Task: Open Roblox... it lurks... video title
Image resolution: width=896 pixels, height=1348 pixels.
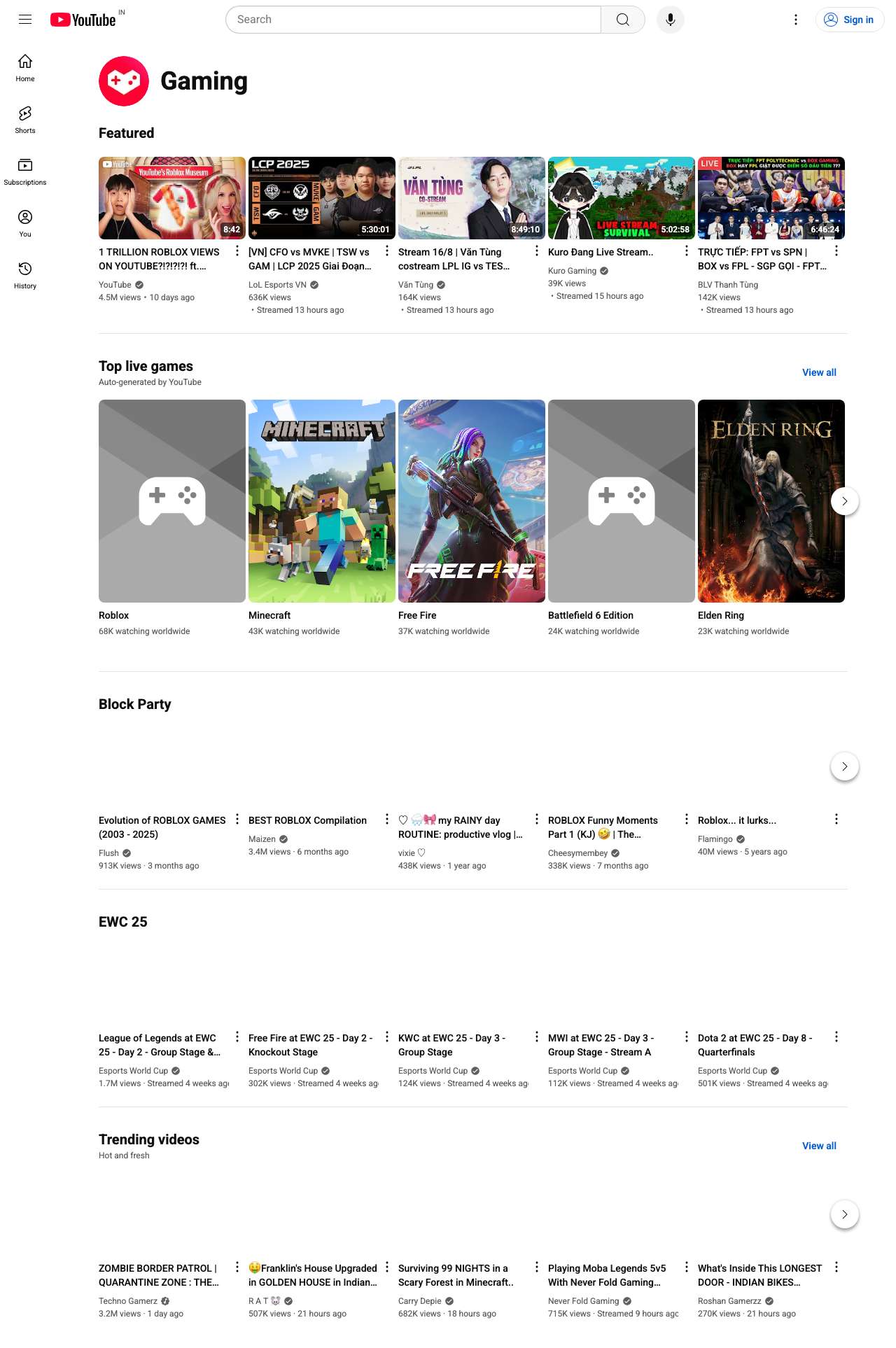Action: point(737,820)
